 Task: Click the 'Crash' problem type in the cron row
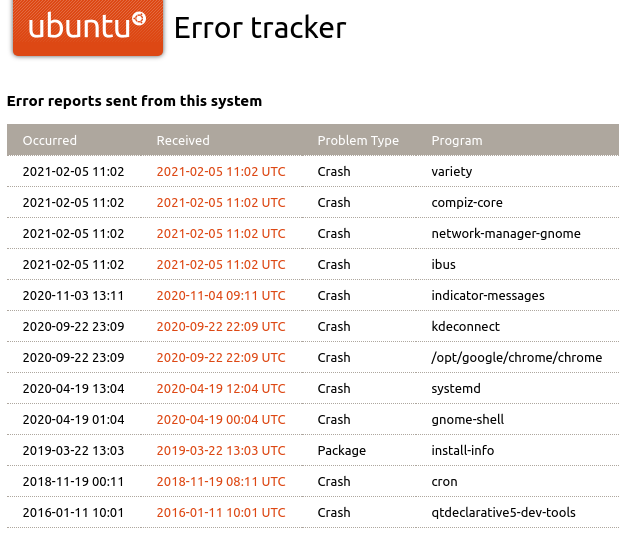tap(334, 481)
